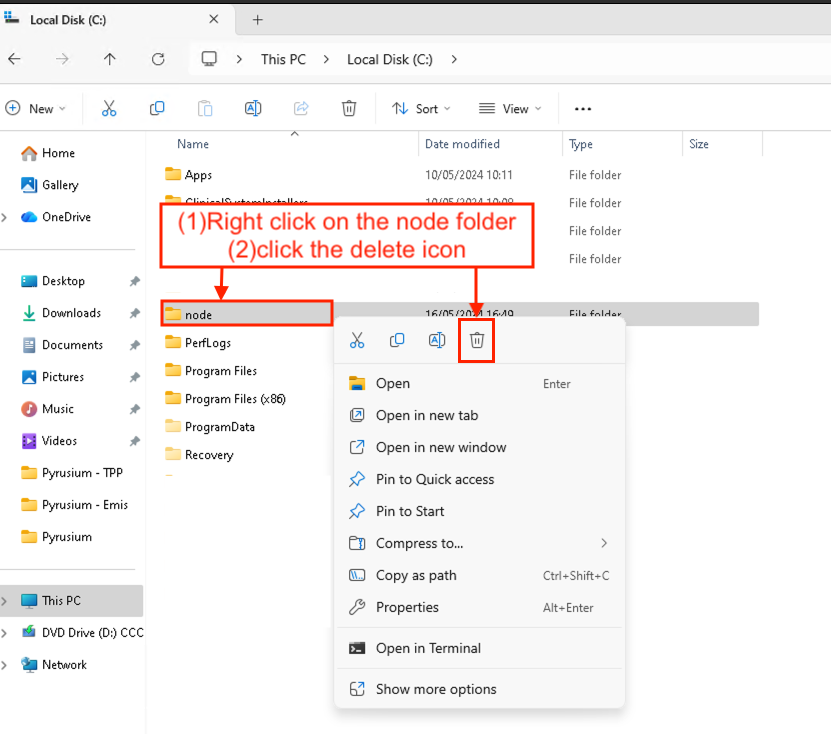Viewport: 831px width, 734px height.
Task: Expand the OneDrive tree node
Action: point(4,217)
